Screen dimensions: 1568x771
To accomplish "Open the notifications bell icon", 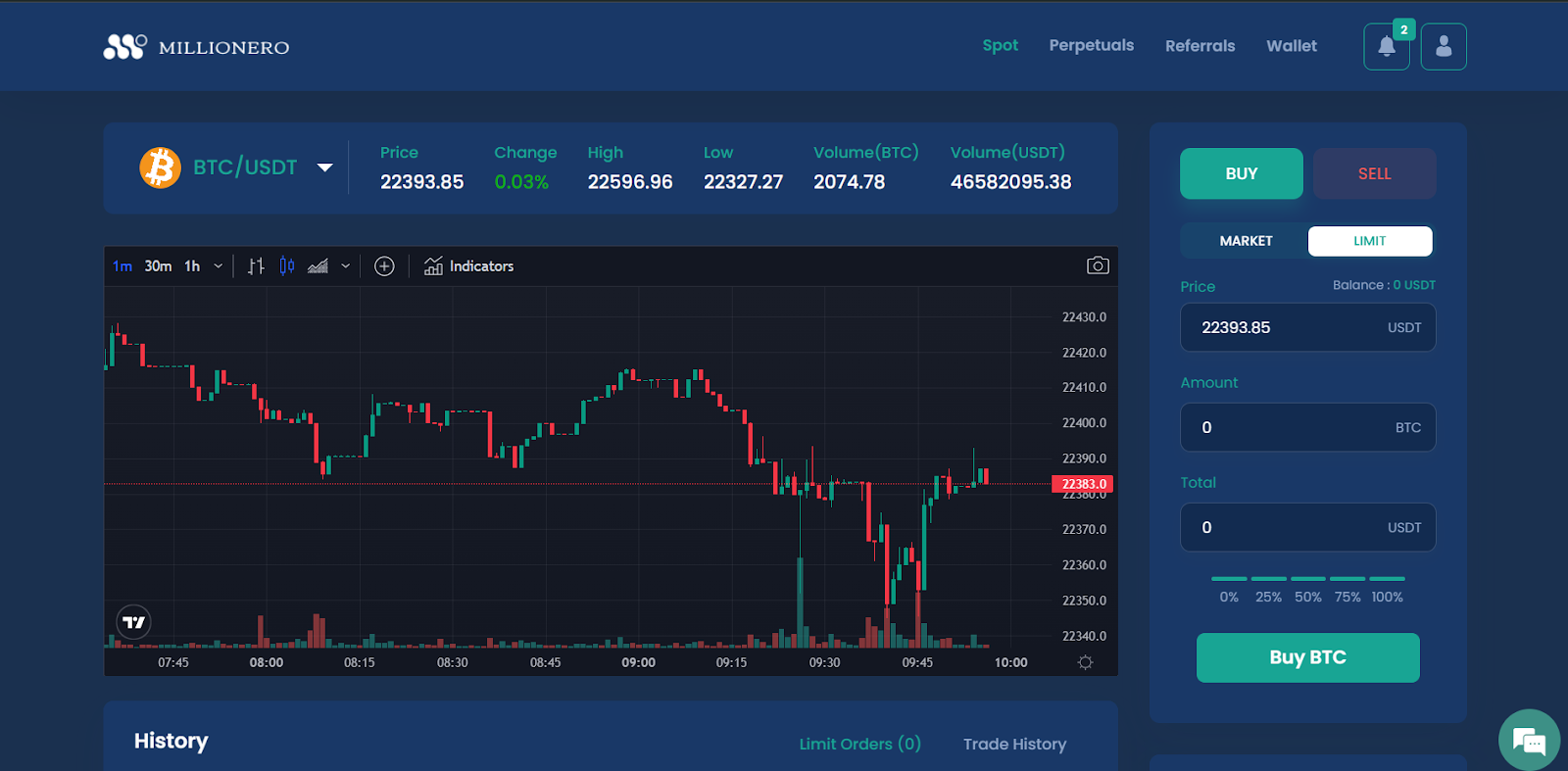I will [1386, 47].
